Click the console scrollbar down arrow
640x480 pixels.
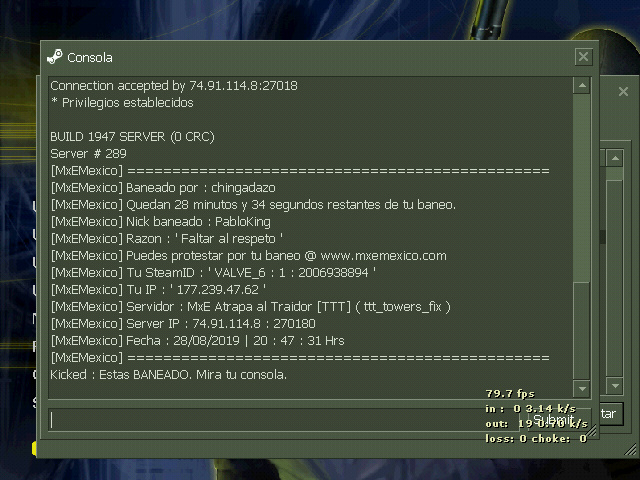[x=582, y=389]
